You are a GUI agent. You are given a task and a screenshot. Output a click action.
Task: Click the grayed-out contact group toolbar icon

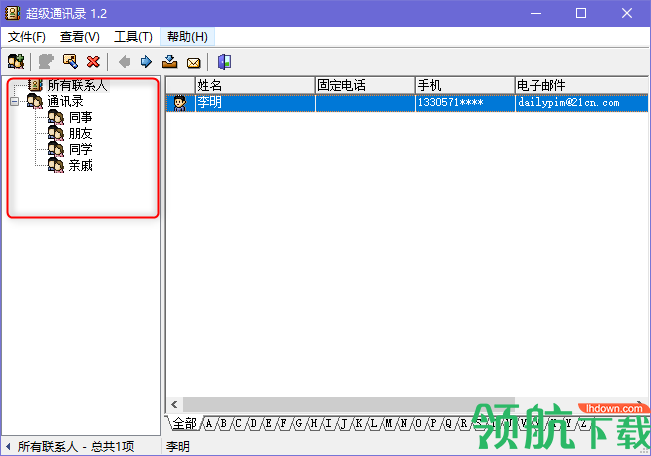click(46, 62)
